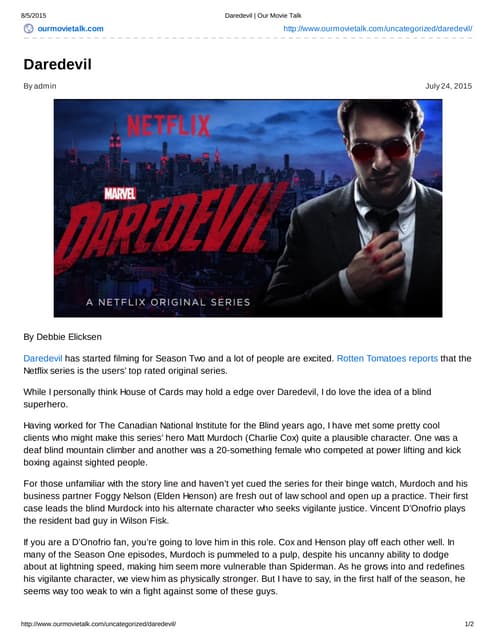Click the ourmovietalk.com site icon
Viewport: 495px width, 640px height.
coord(29,29)
